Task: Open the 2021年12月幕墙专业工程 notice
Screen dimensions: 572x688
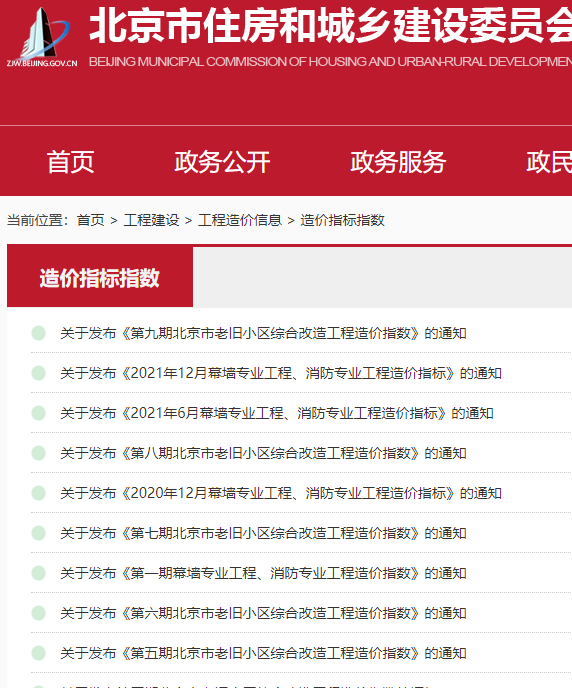Action: pos(281,373)
